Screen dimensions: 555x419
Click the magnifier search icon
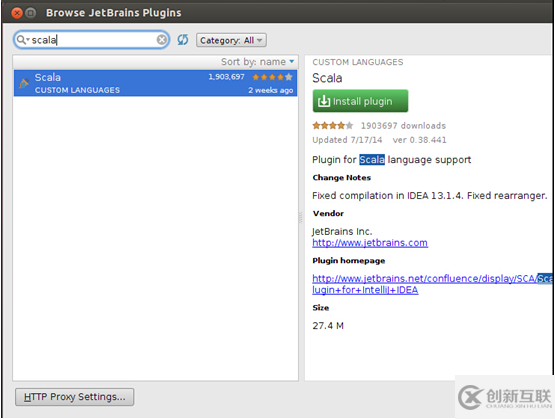coord(21,40)
